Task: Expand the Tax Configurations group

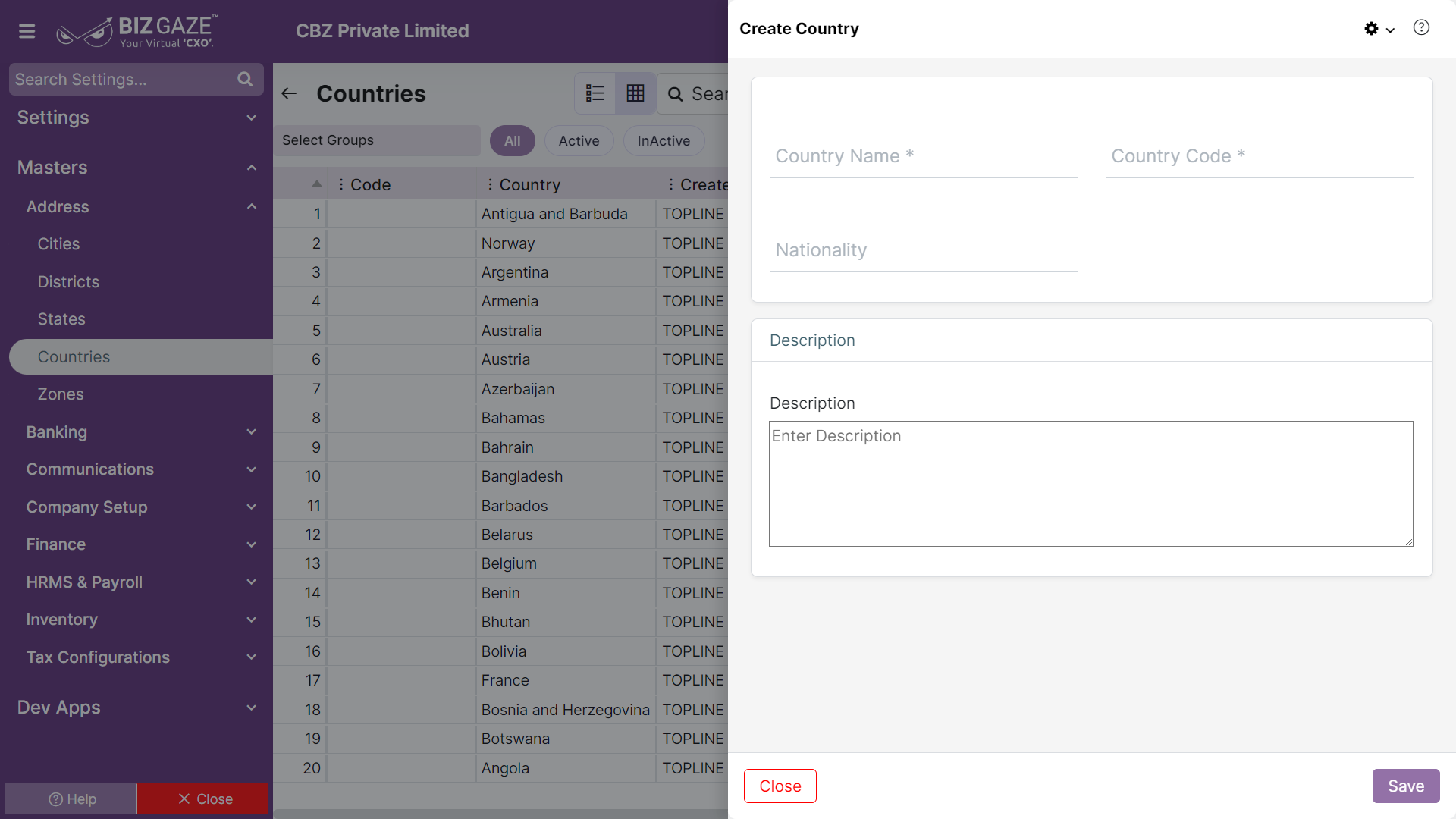Action: [251, 657]
